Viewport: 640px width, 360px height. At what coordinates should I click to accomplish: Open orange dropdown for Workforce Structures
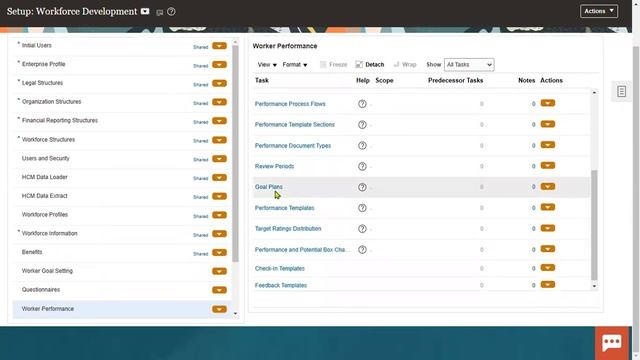[x=219, y=140]
